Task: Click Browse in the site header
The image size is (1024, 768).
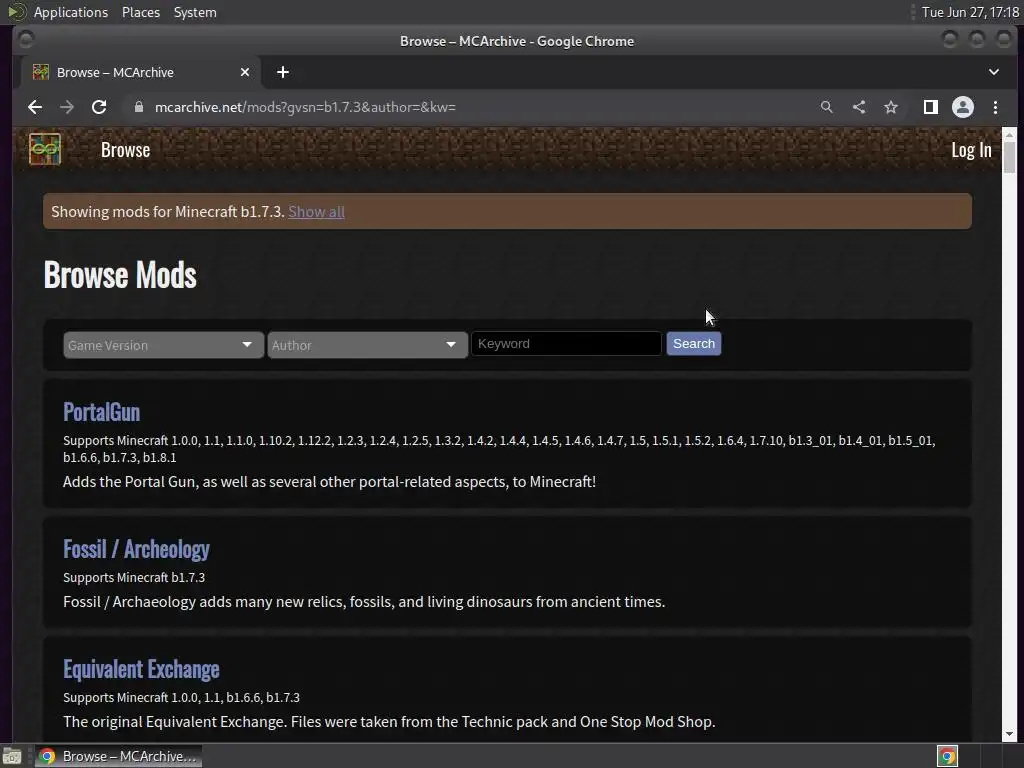Action: tap(125, 150)
